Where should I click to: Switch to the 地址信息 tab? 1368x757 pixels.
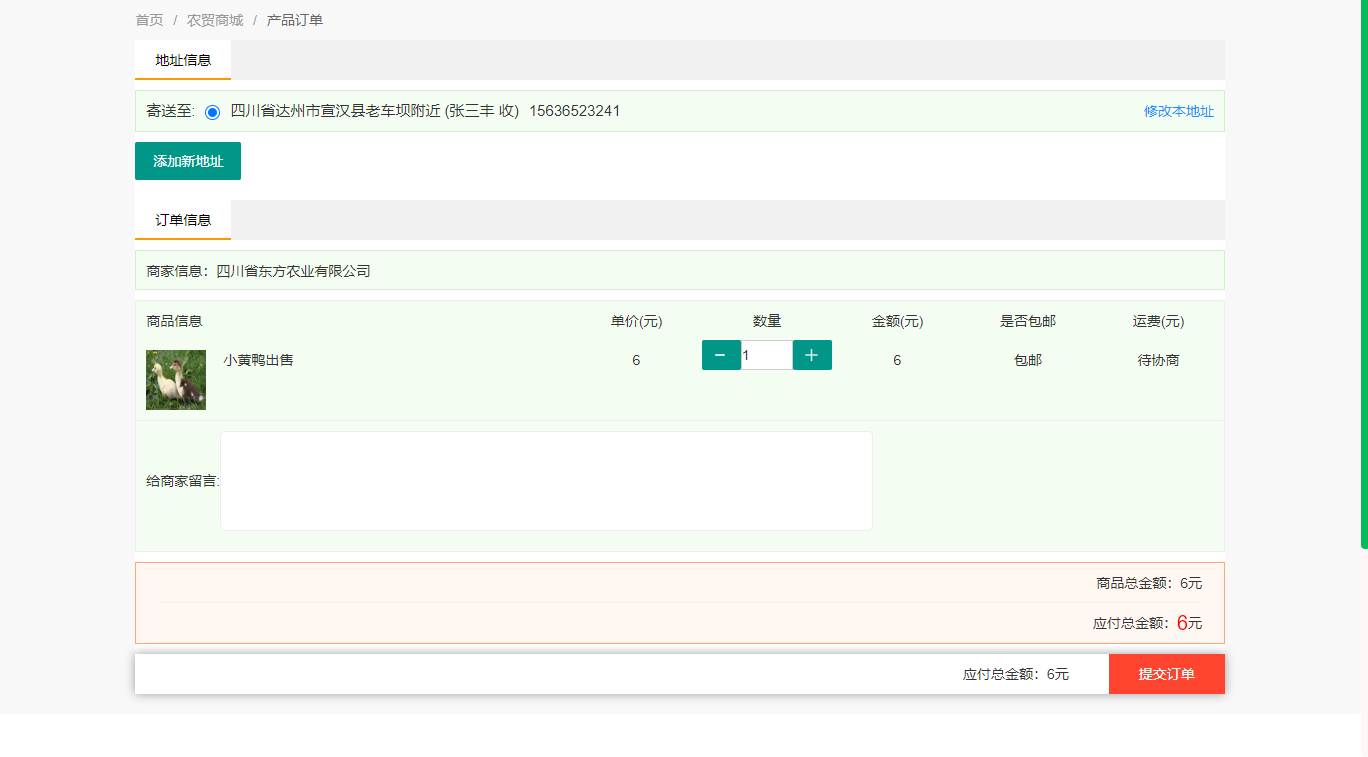(183, 60)
